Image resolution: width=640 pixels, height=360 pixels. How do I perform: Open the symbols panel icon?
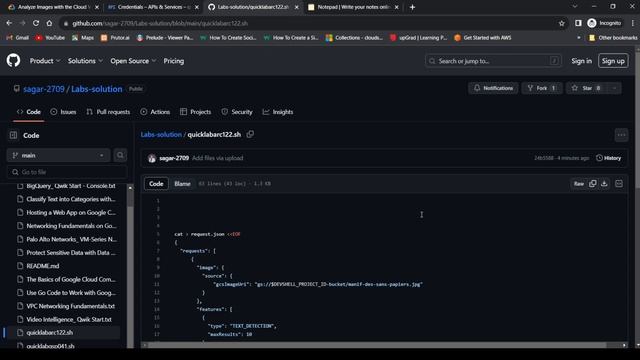619,184
